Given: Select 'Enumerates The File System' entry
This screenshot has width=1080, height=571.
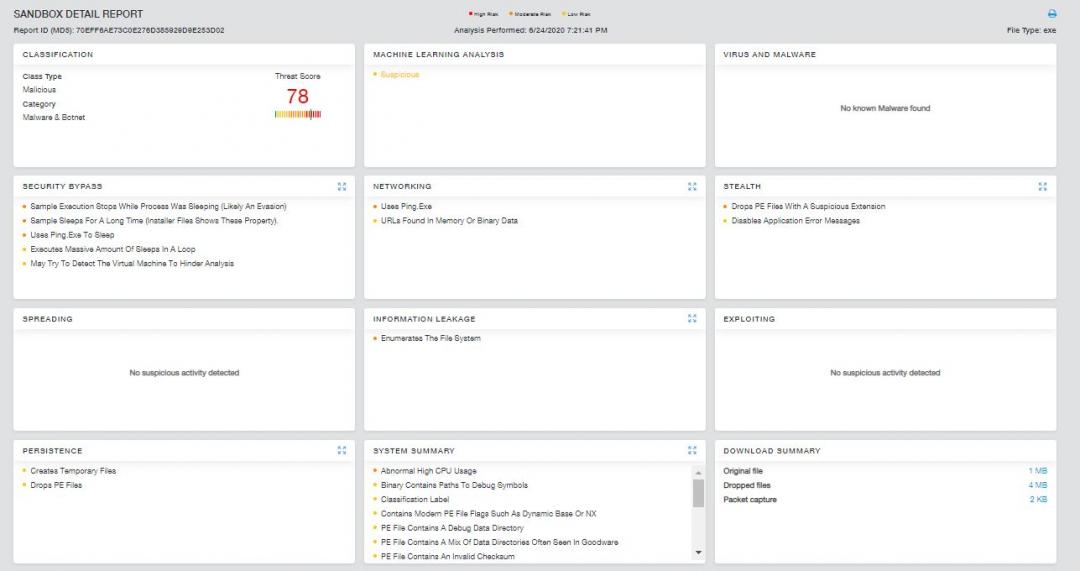Looking at the screenshot, I should click(430, 339).
